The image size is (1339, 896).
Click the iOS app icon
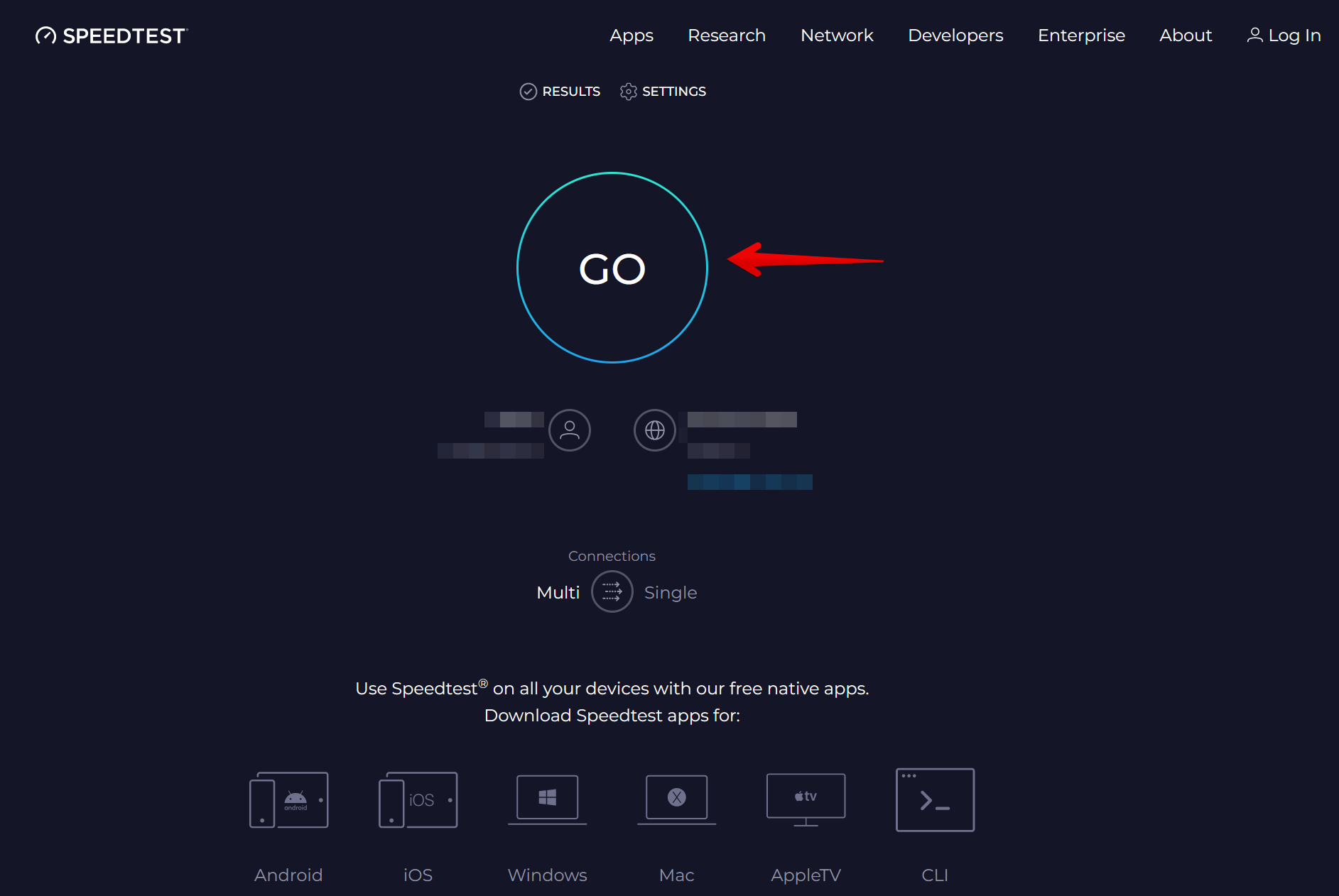(418, 799)
